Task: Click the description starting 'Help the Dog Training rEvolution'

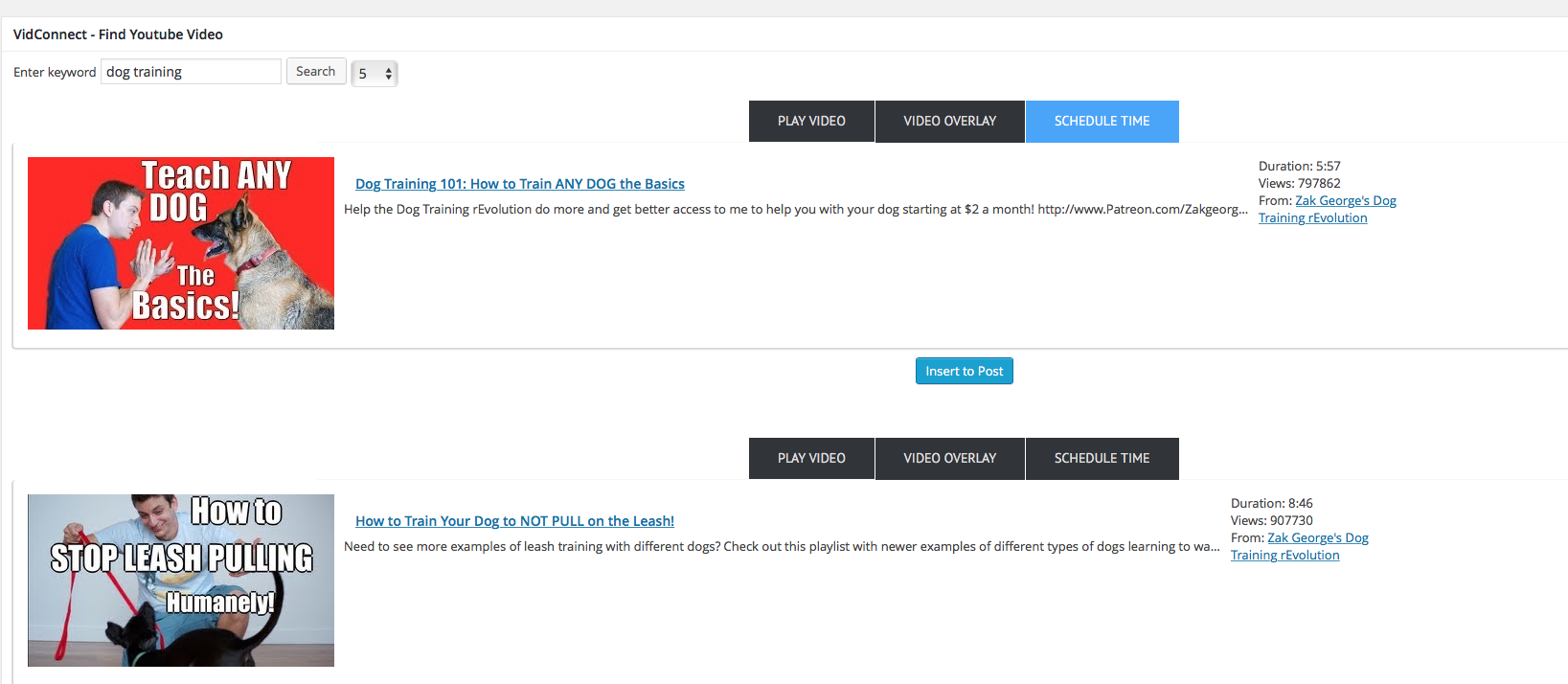Action: click(795, 210)
